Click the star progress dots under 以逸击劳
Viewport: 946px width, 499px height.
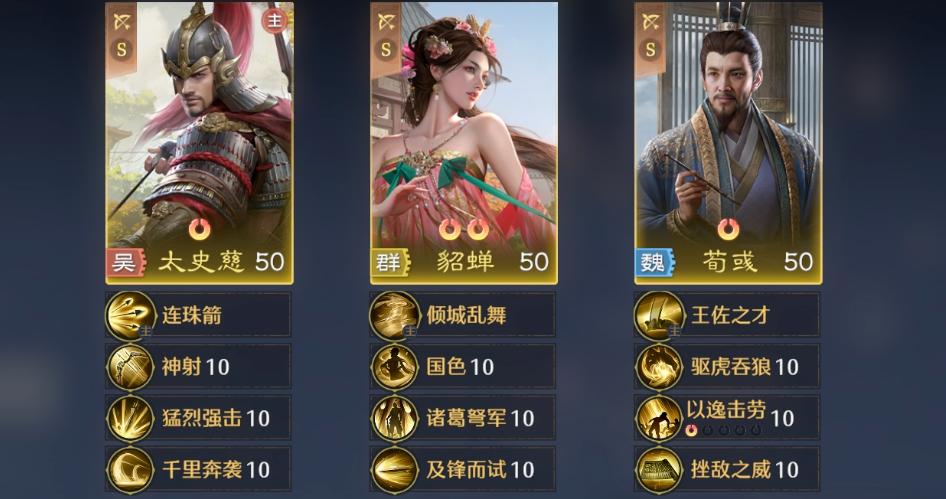(723, 430)
